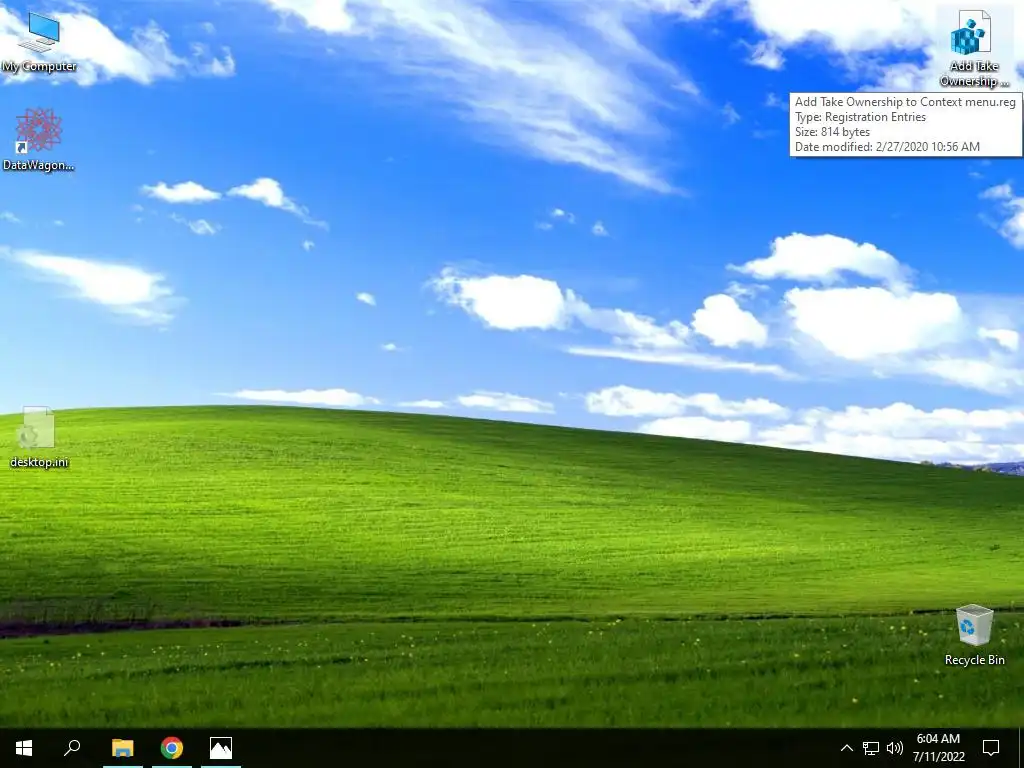
Task: Click the 'Size: 814 bytes' tooltip text
Action: [x=832, y=132]
